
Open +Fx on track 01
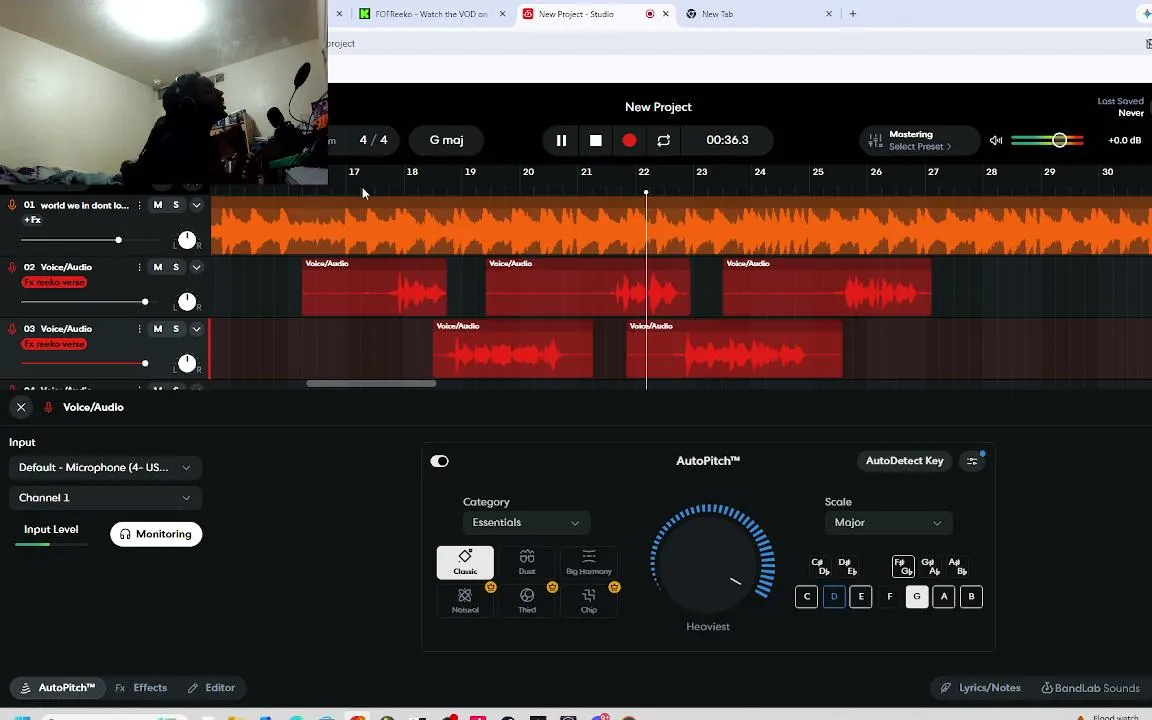pos(32,220)
